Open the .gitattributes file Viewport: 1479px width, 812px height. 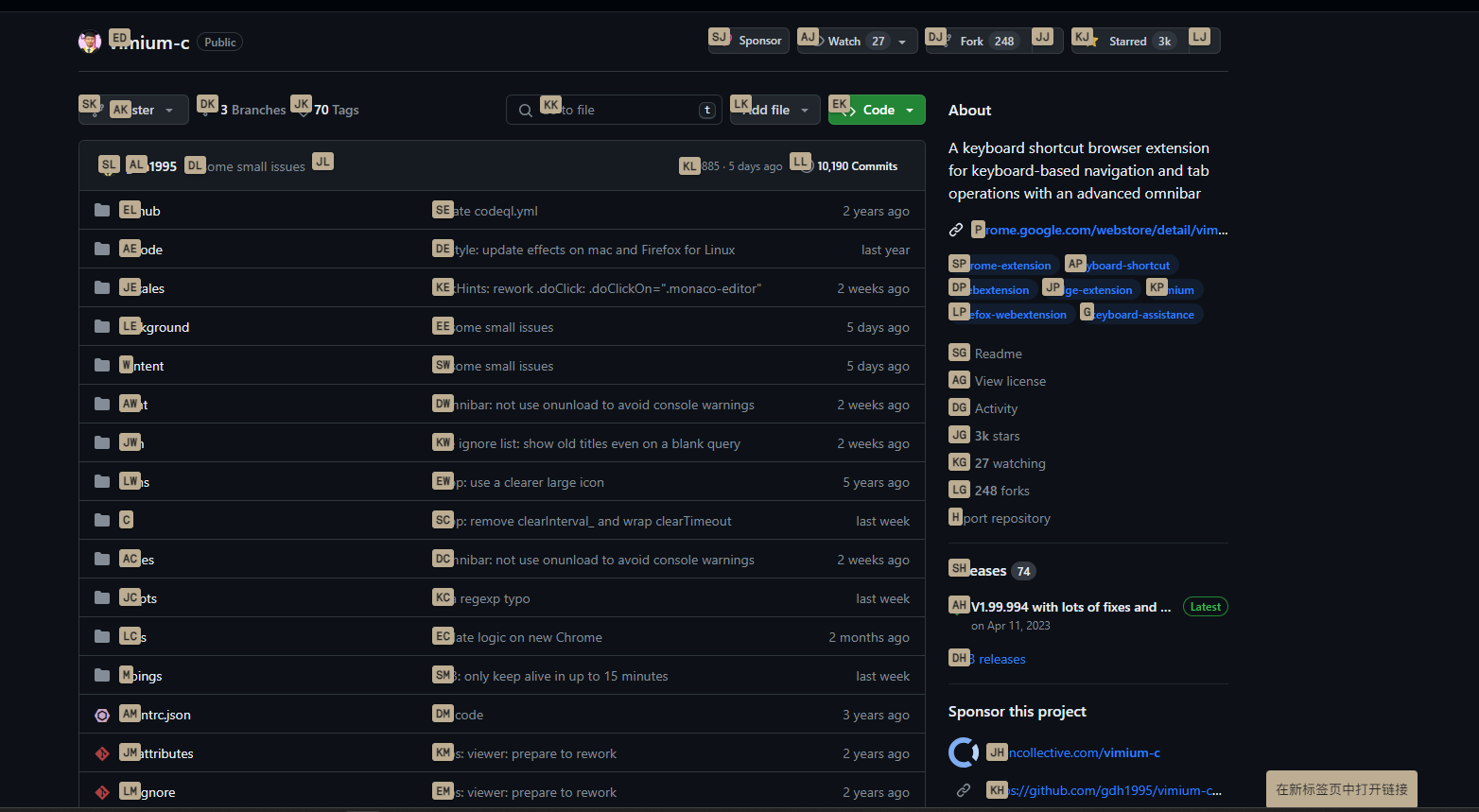click(157, 753)
